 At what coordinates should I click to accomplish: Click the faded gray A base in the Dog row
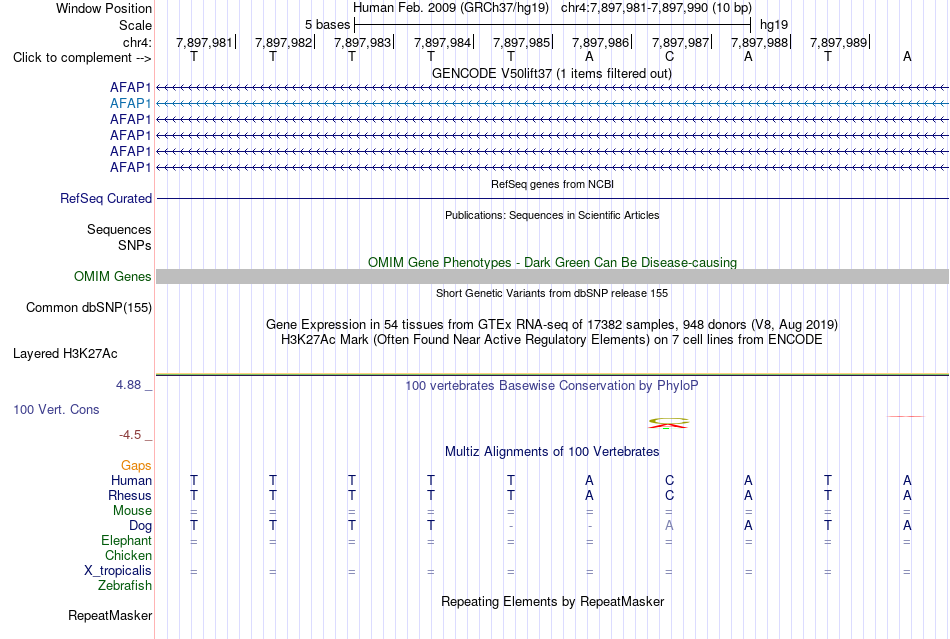[x=669, y=526]
